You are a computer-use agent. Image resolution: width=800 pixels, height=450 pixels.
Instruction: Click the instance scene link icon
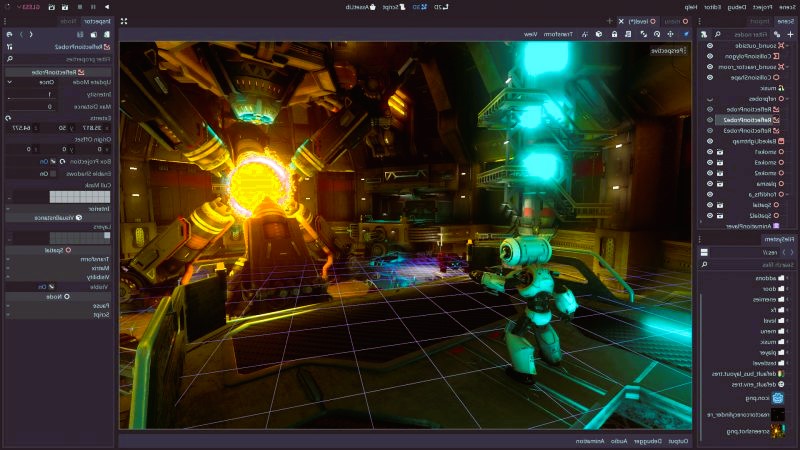[x=776, y=33]
